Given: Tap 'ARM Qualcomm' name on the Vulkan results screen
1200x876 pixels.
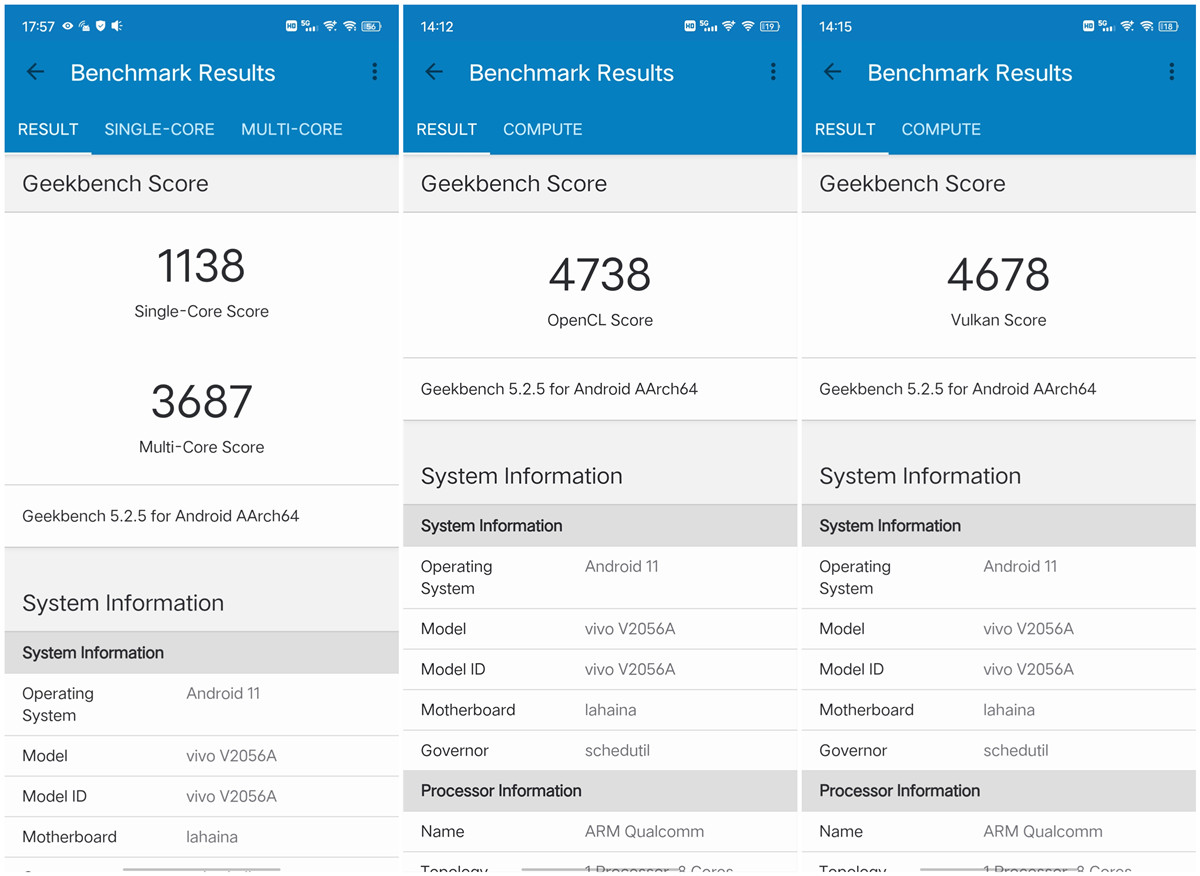Looking at the screenshot, I should click(x=1043, y=831).
